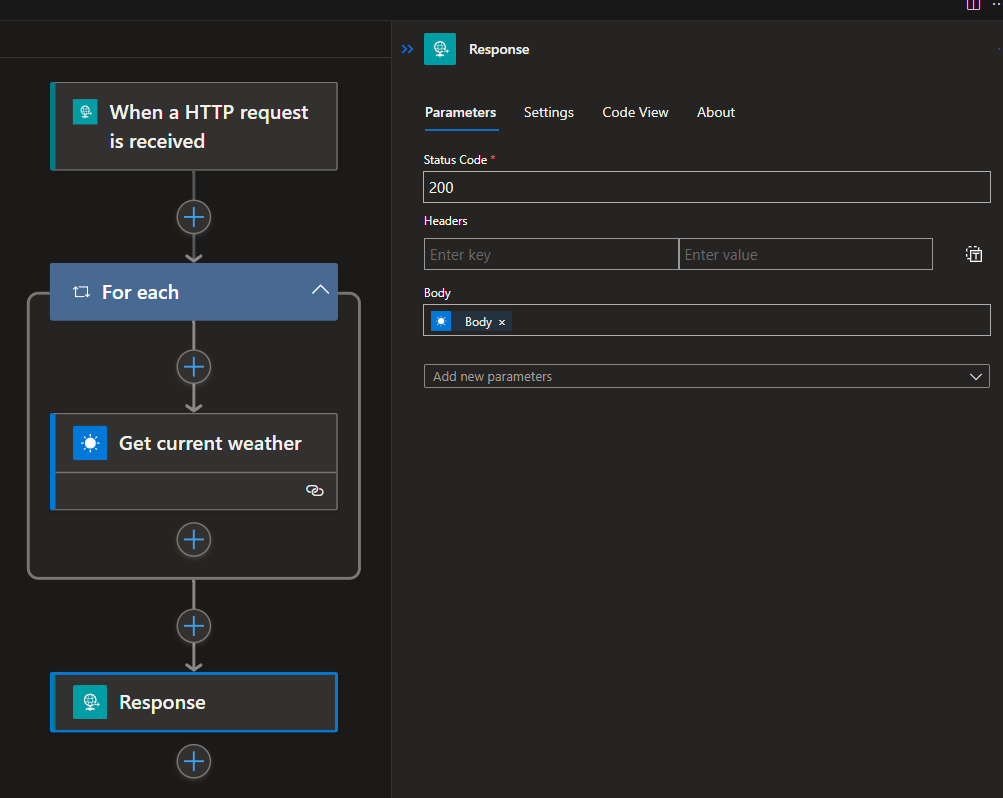Click the Response title in the panel header
Viewport: 1003px width, 798px height.
click(499, 49)
